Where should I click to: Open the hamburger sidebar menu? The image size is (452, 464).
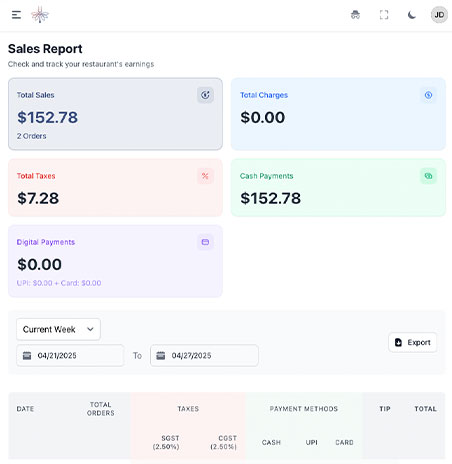tap(16, 15)
